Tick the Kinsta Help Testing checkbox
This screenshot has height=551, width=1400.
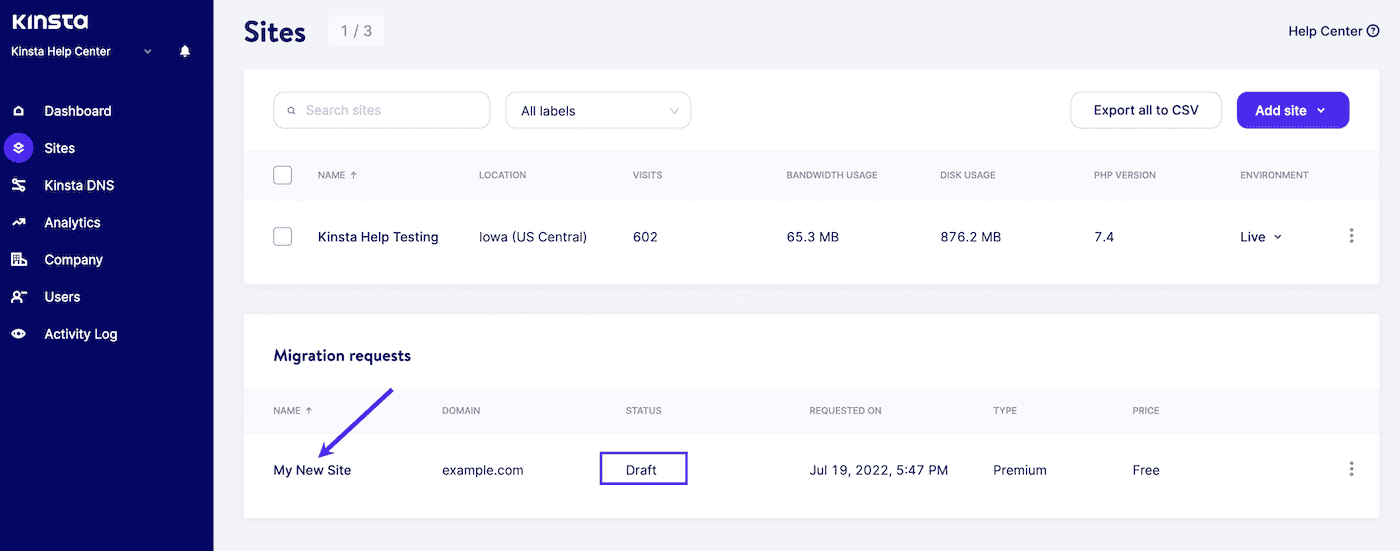(x=283, y=236)
